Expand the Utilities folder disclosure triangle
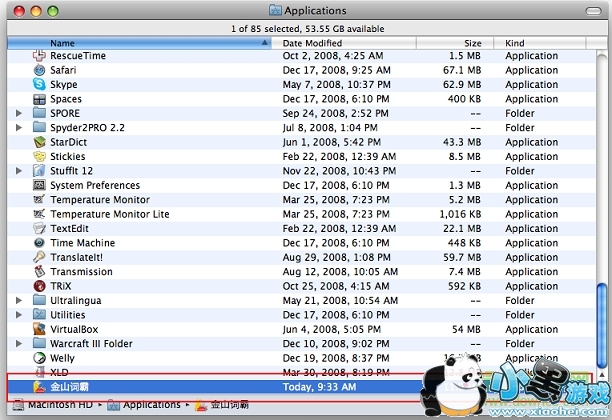This screenshot has height=420, width=612. (x=19, y=315)
